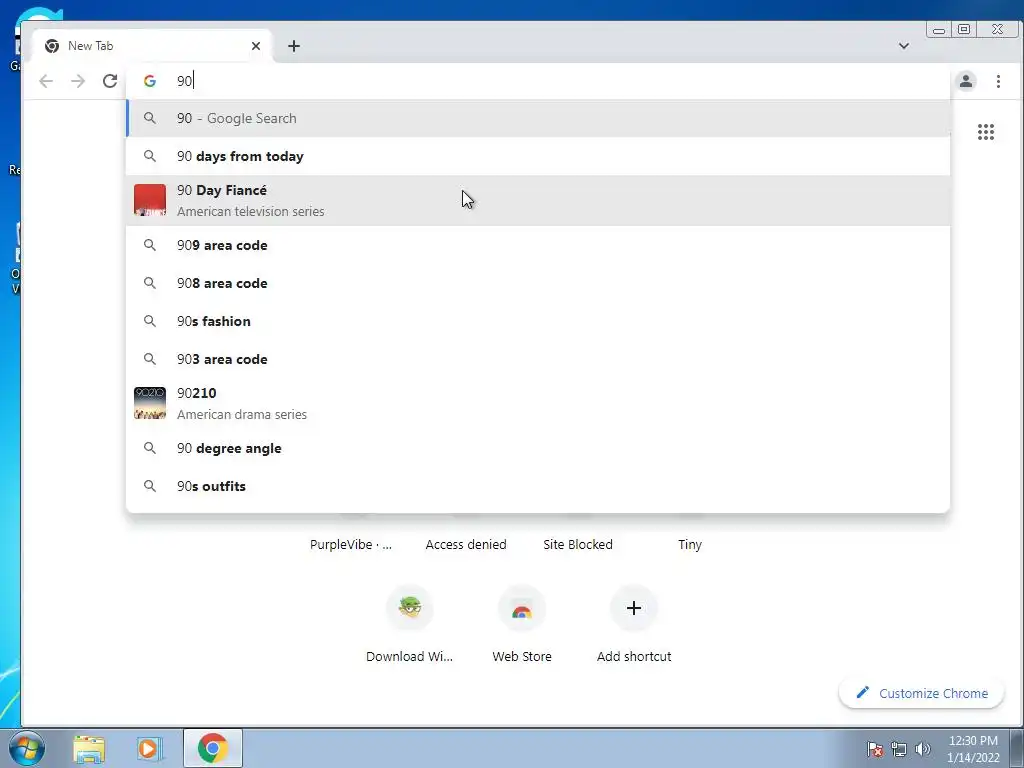Click the Google G icon in address bar
Viewport: 1024px width, 768px height.
150,81
